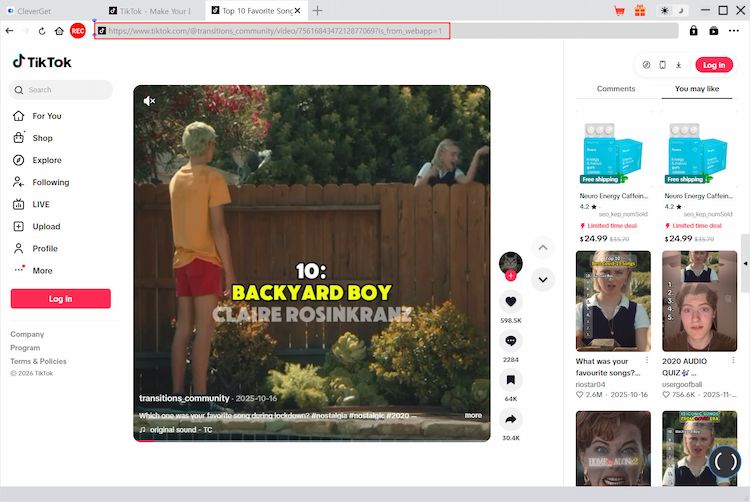Unmute the video with the speaker icon
The width and height of the screenshot is (750, 502).
click(x=149, y=101)
